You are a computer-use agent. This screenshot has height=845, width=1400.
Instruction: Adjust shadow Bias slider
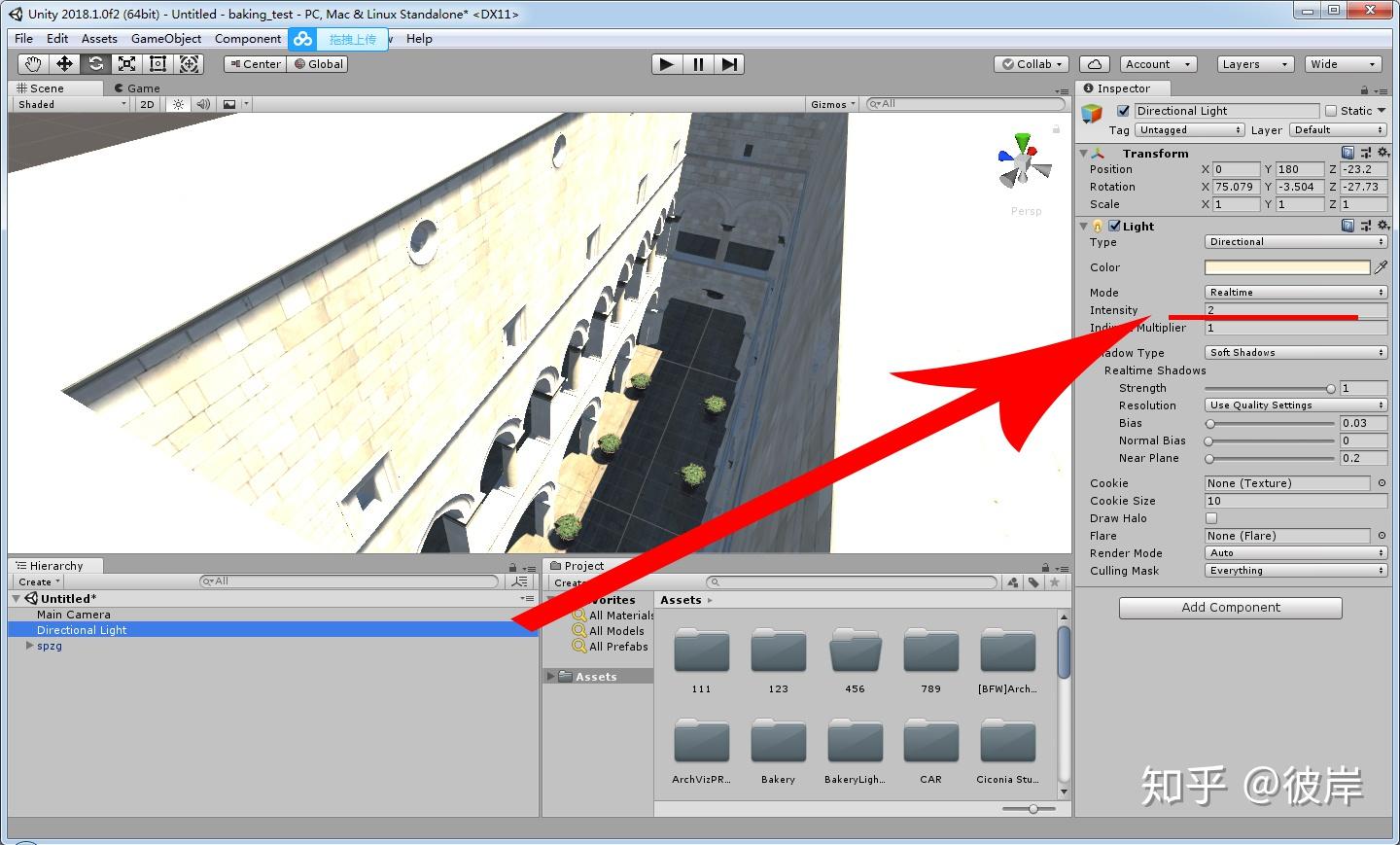point(1270,423)
